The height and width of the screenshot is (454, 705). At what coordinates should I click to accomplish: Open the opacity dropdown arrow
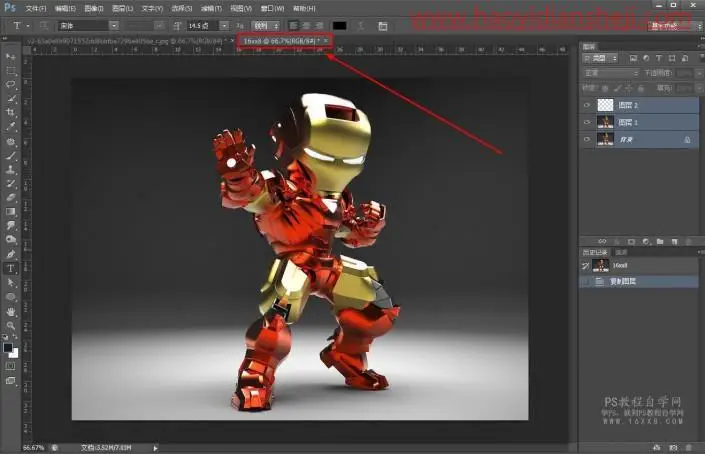(698, 73)
